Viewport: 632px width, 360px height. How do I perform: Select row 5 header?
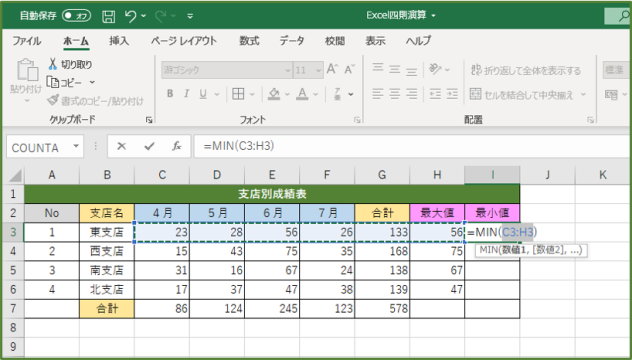[13, 270]
